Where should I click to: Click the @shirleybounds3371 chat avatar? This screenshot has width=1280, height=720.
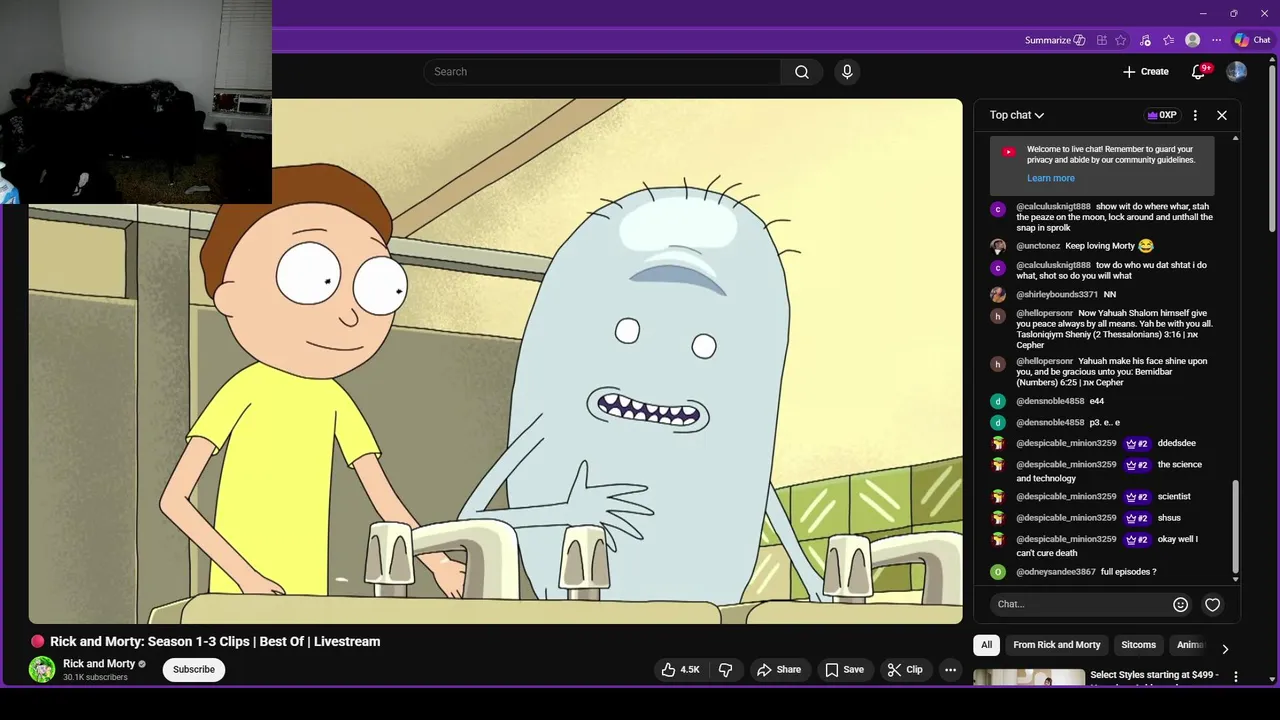click(997, 295)
